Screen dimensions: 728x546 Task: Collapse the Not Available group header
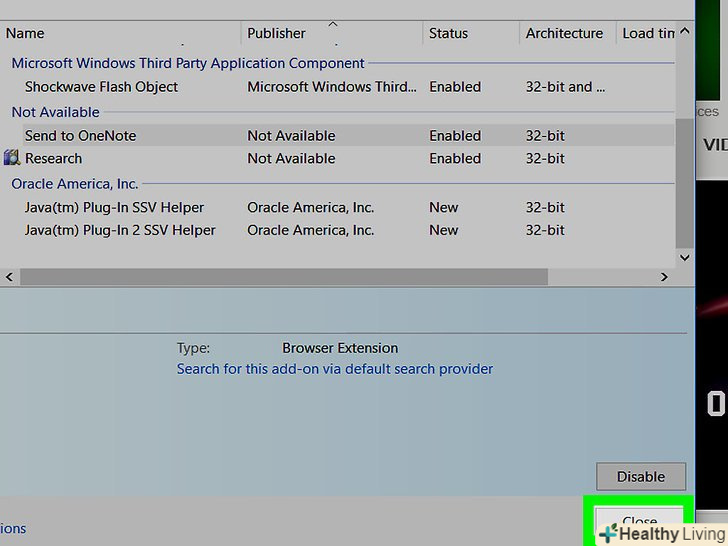[55, 112]
